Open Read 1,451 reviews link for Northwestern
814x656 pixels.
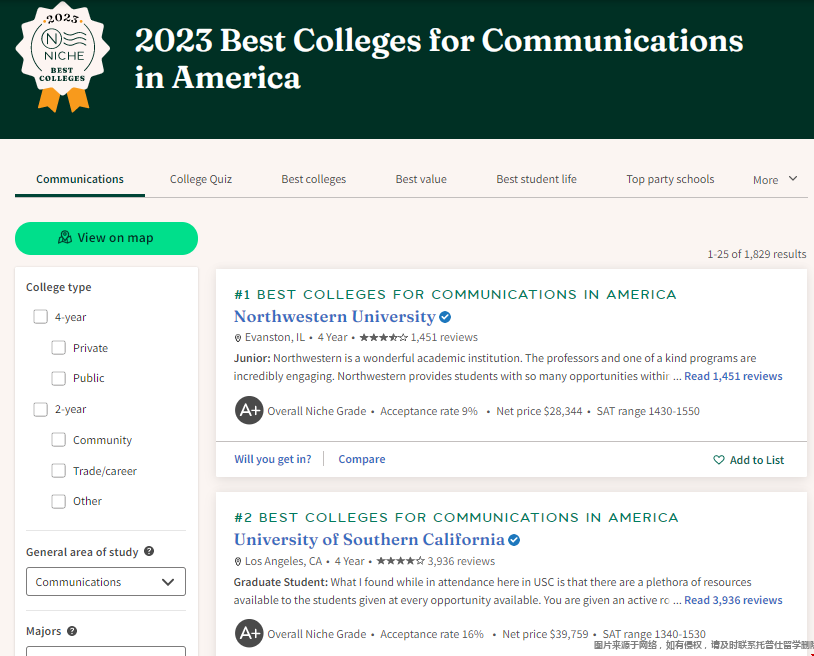(733, 376)
